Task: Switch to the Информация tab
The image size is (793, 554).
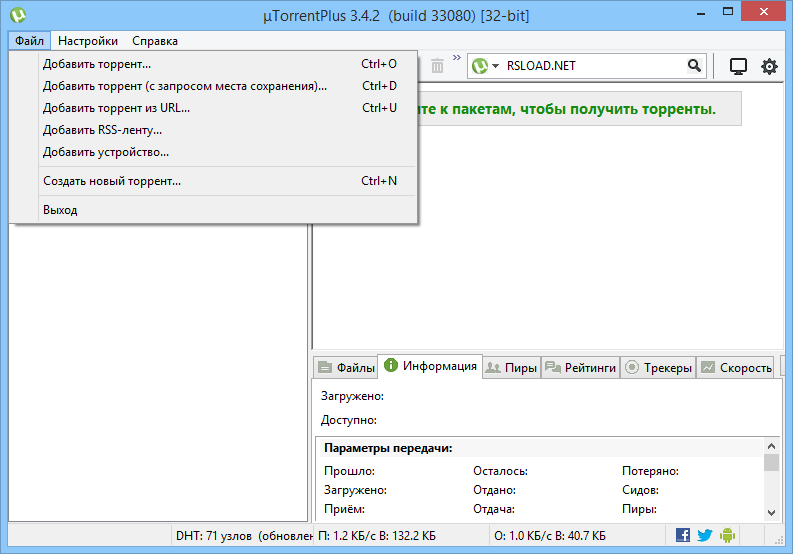Action: point(430,366)
